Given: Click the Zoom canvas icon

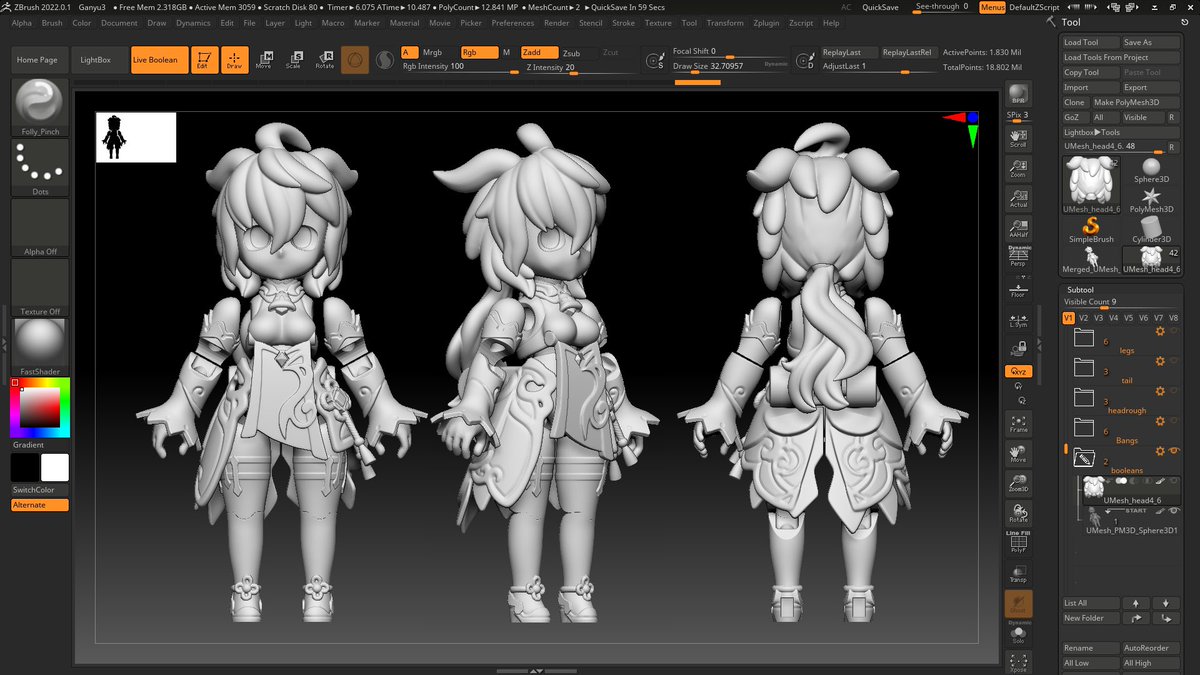Looking at the screenshot, I should pos(1018,168).
